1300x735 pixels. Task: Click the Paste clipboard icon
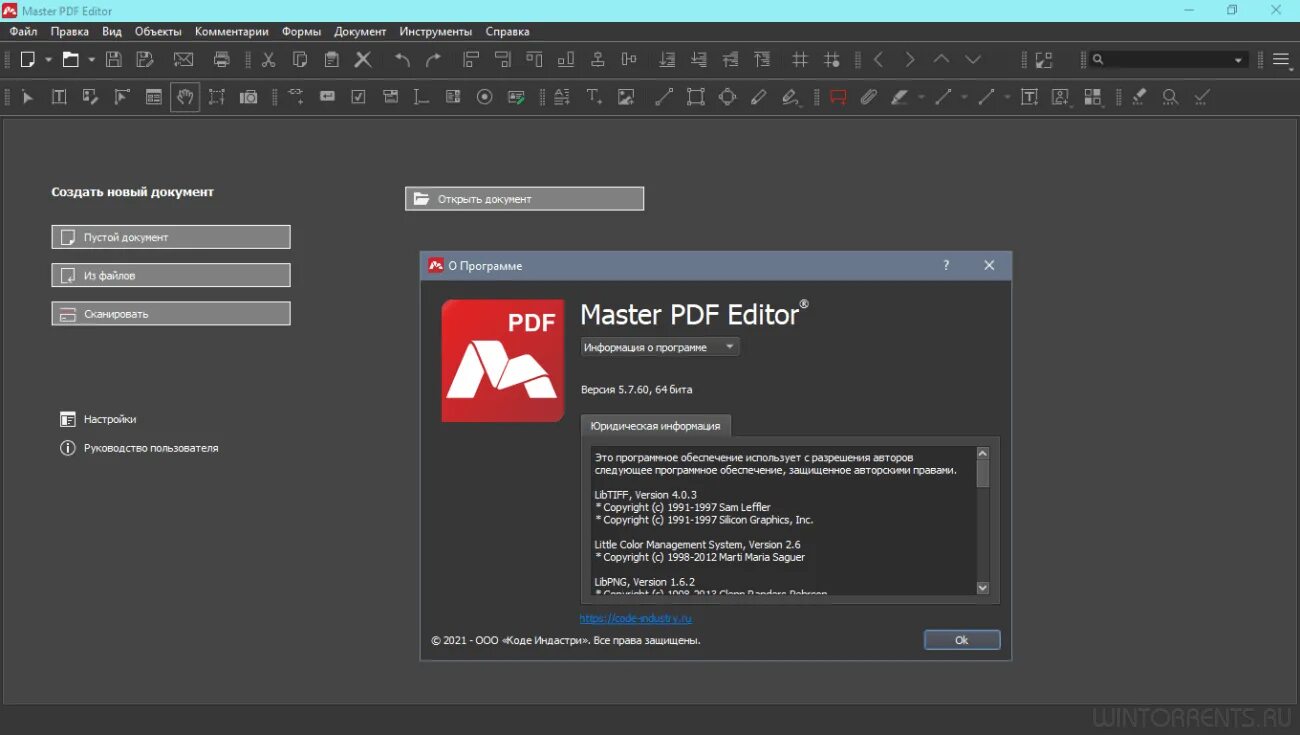[331, 60]
